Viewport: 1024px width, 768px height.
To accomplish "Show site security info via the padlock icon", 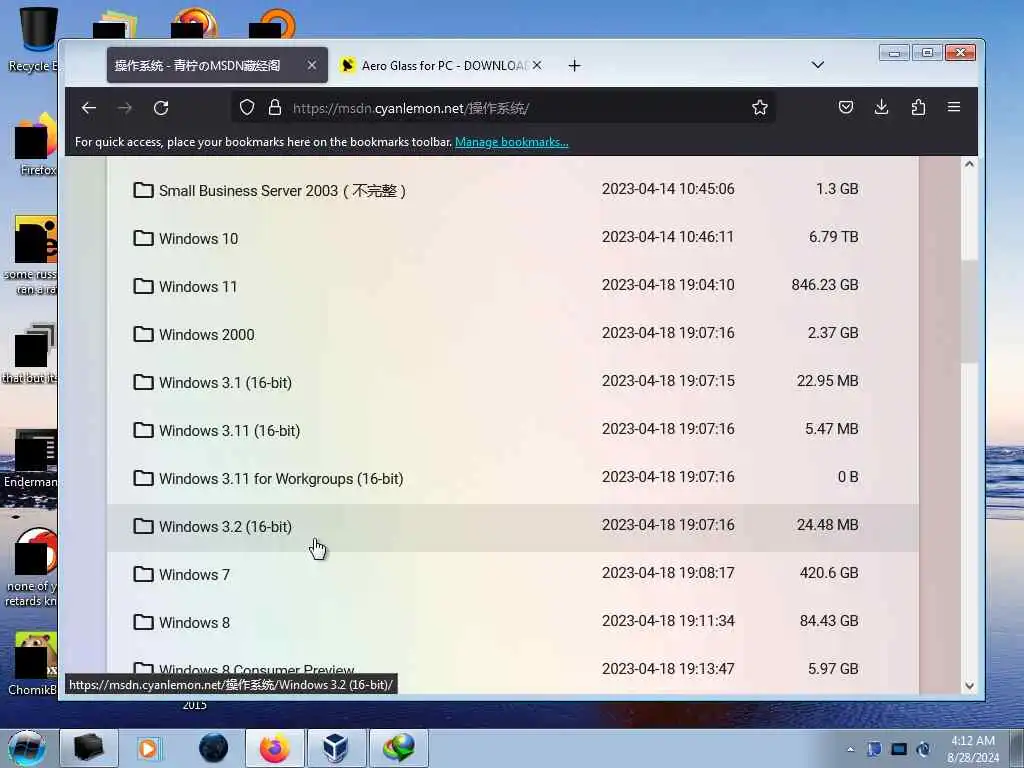I will [275, 107].
